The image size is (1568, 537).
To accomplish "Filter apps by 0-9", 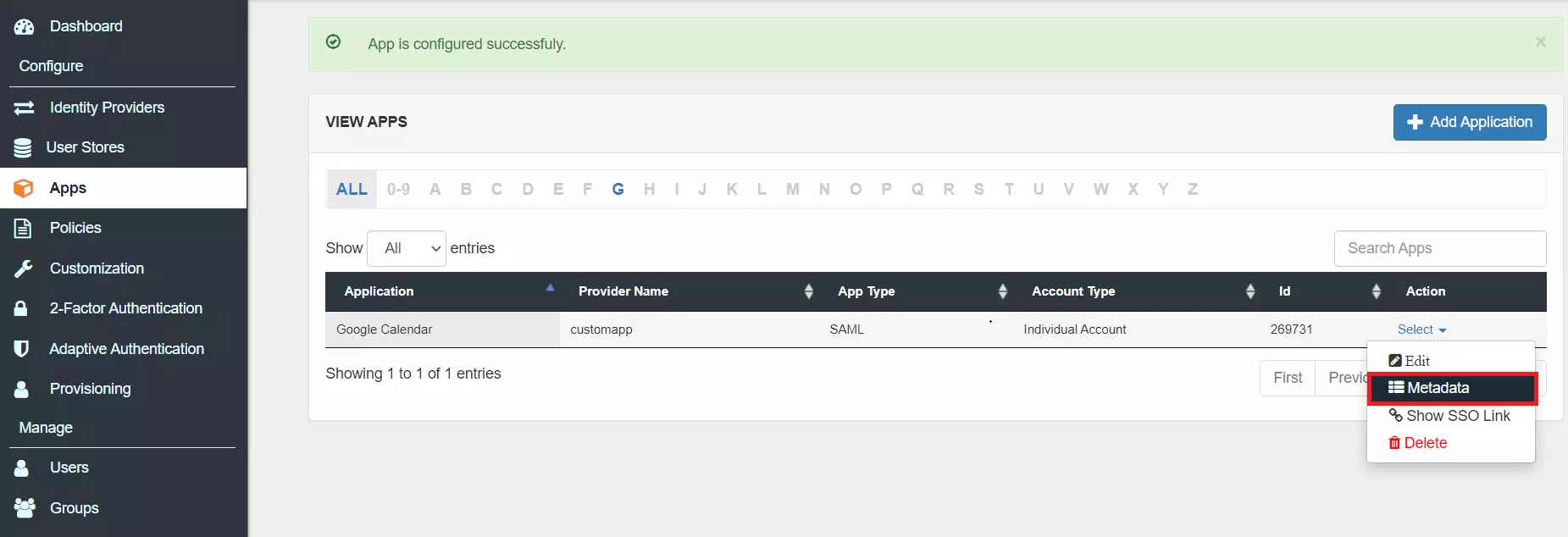I will [398, 189].
